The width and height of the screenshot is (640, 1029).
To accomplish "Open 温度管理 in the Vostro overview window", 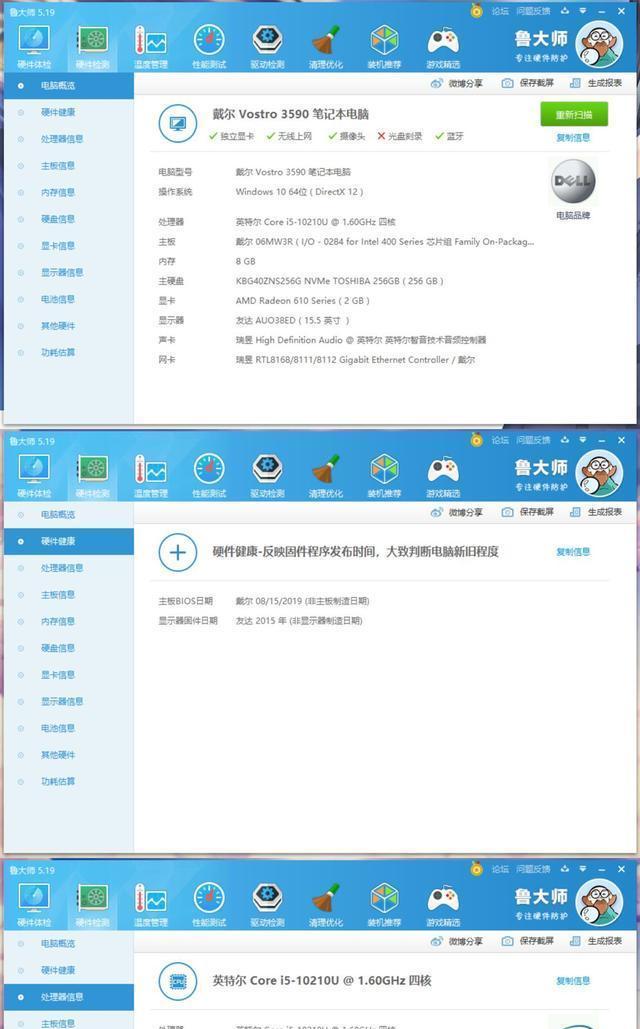I will tap(150, 46).
